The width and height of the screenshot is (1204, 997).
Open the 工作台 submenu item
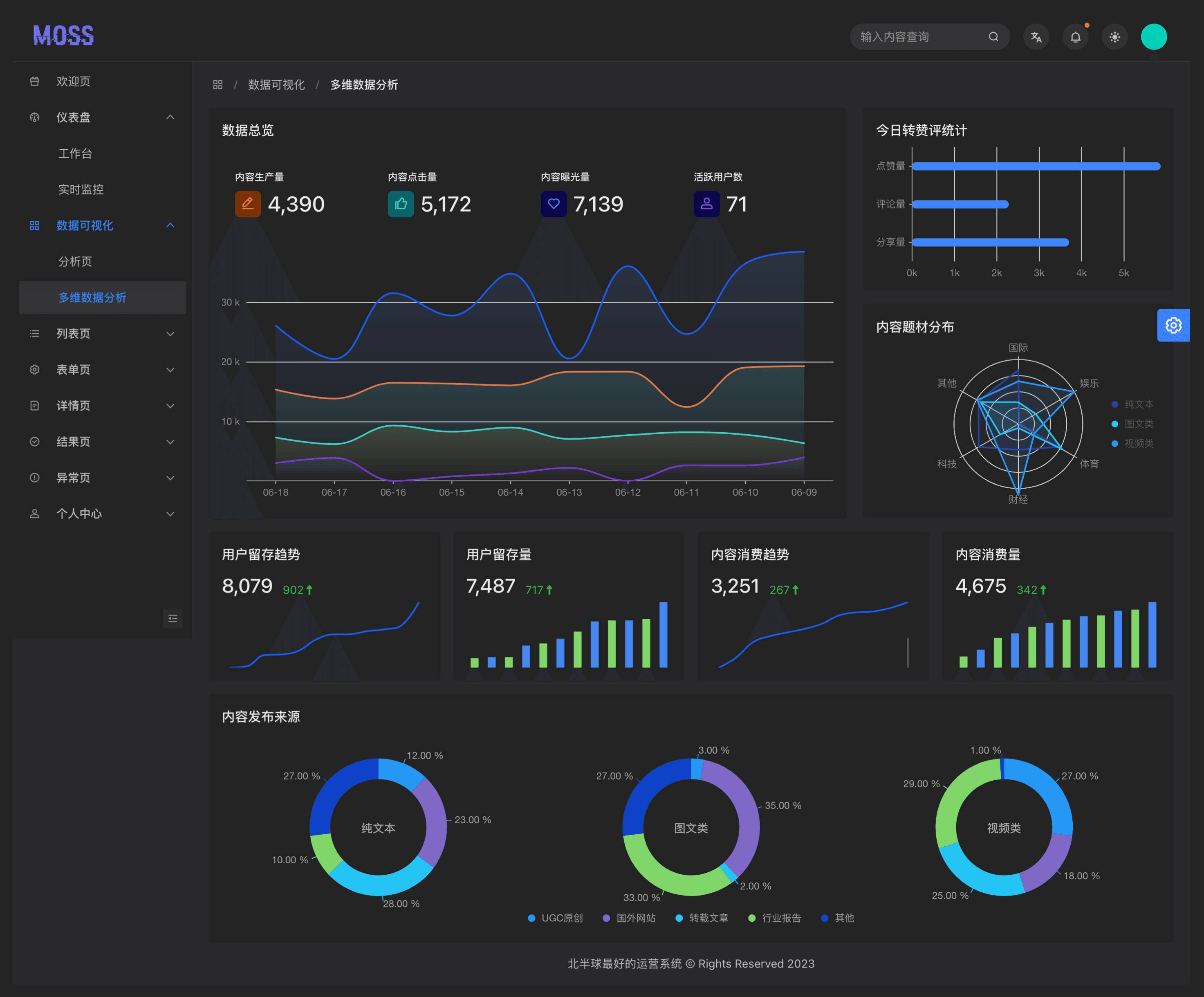point(102,154)
